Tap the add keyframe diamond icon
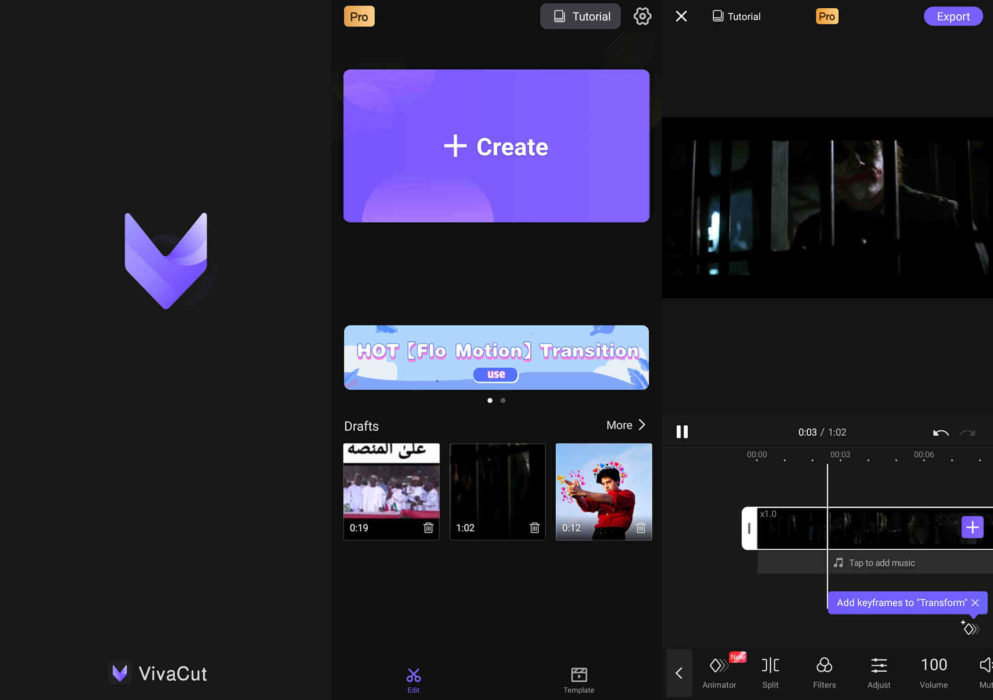The height and width of the screenshot is (700, 993). [968, 627]
